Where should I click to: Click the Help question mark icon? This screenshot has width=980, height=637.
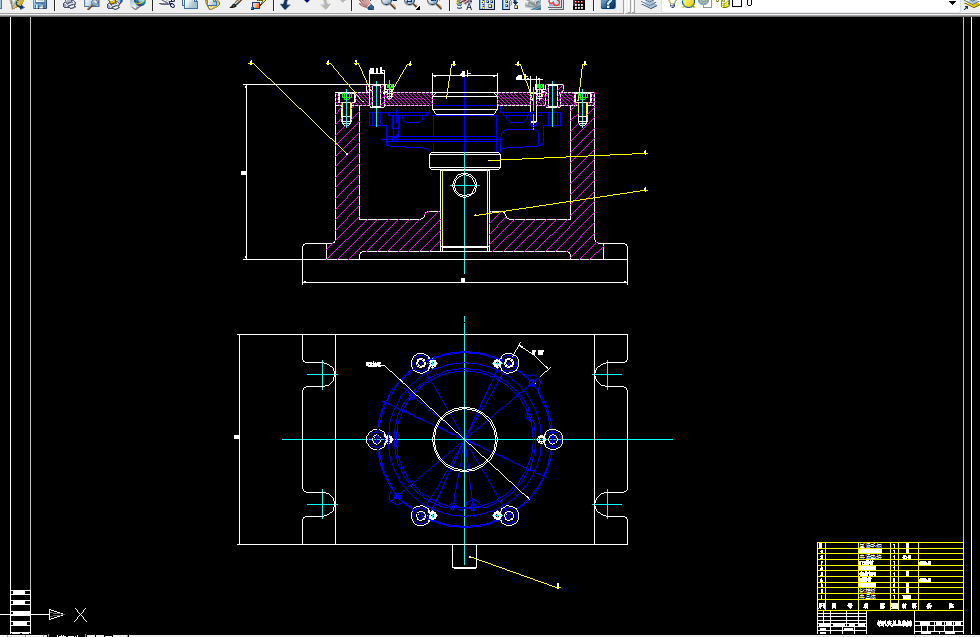[x=608, y=4]
